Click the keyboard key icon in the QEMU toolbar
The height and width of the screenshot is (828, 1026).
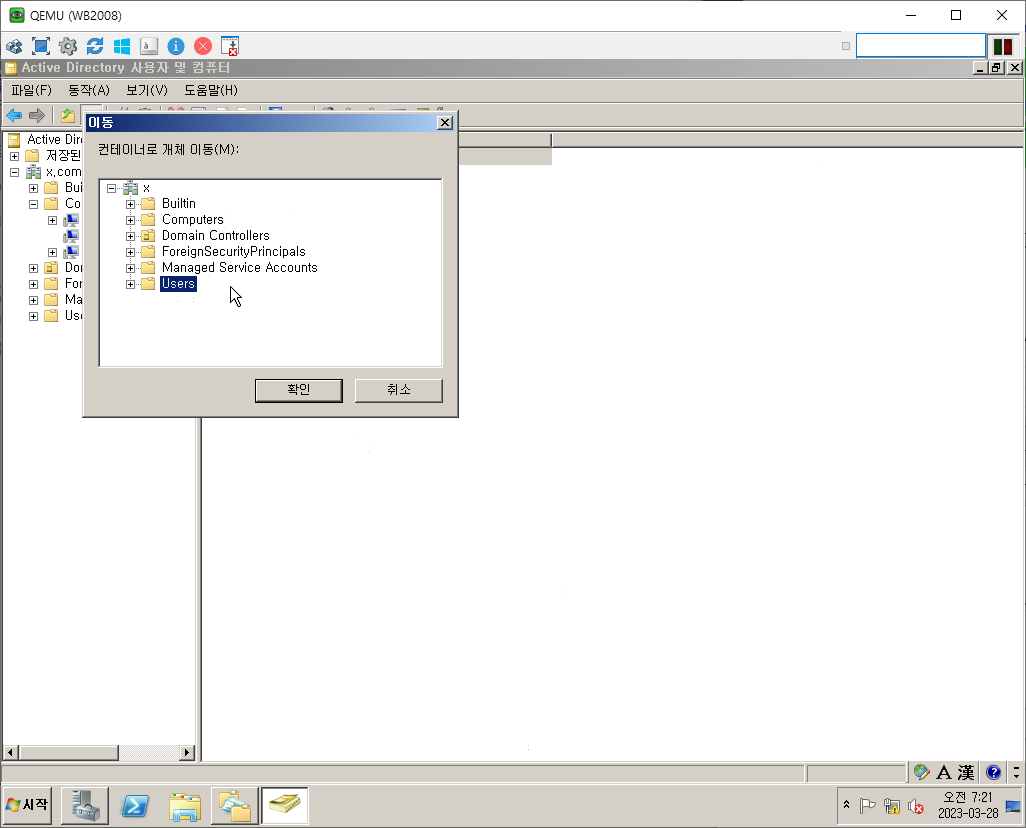[149, 46]
